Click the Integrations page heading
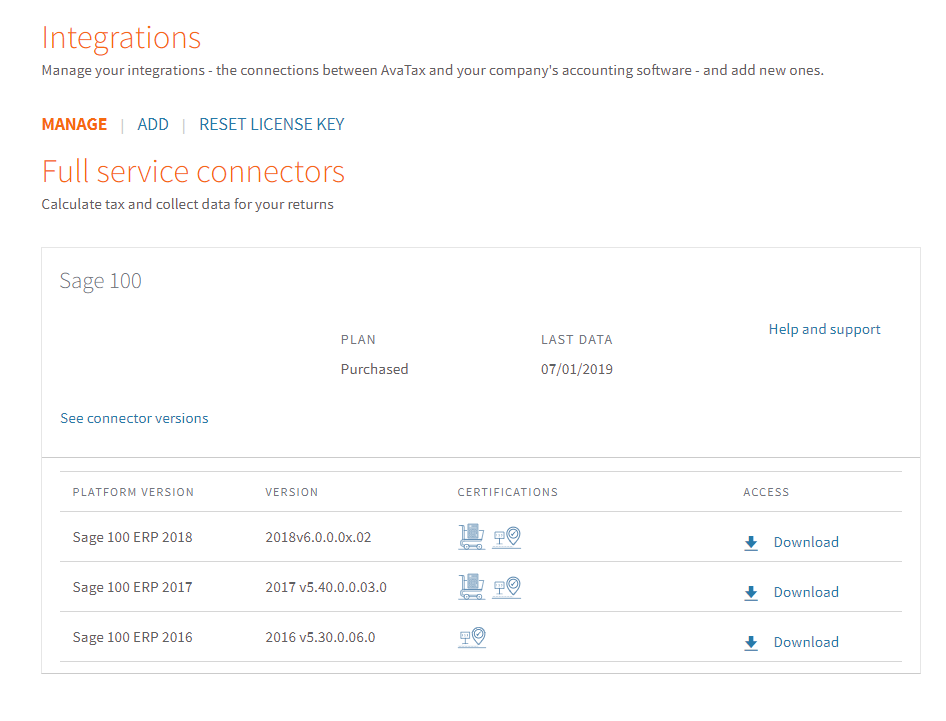 [x=121, y=38]
